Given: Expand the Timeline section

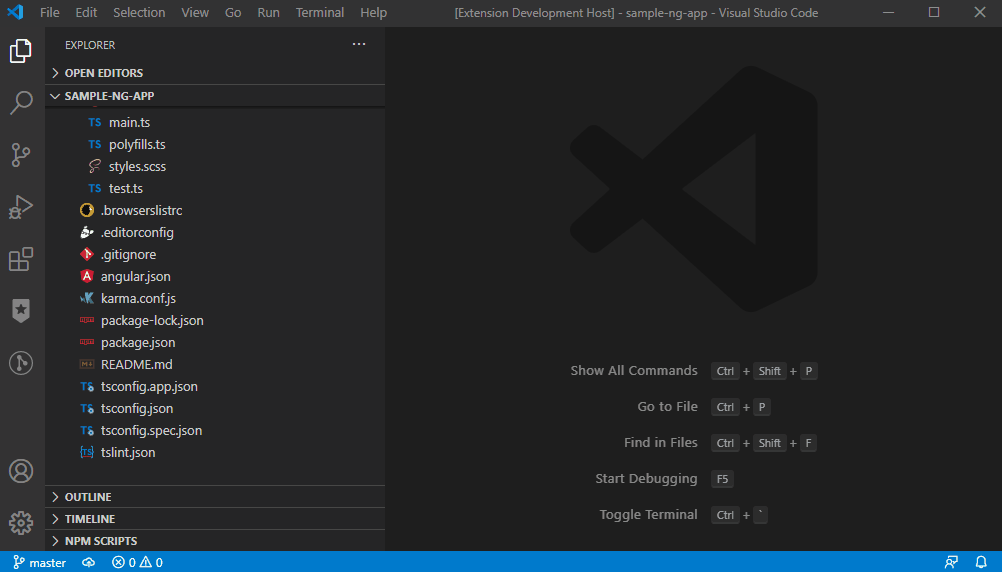Looking at the screenshot, I should [x=215, y=519].
